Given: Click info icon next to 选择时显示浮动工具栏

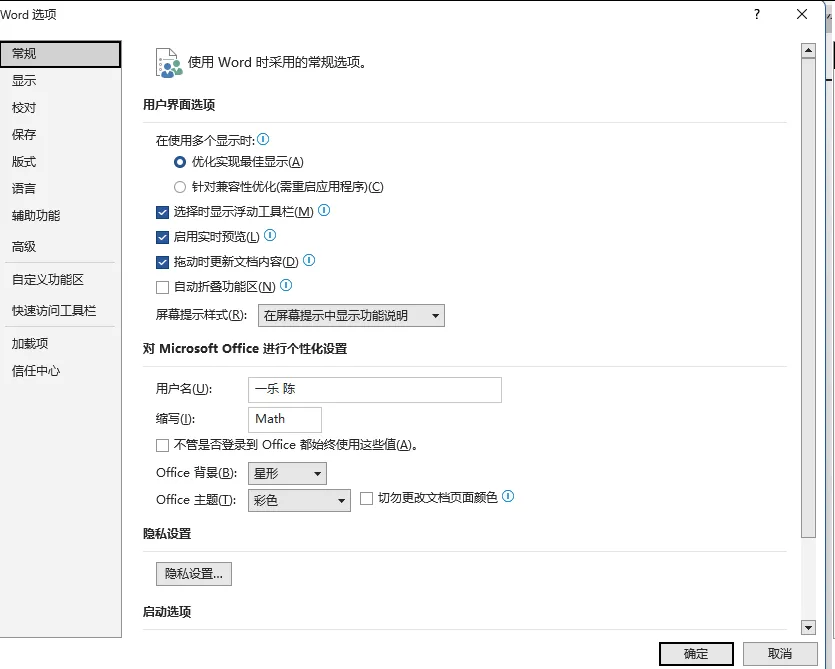Looking at the screenshot, I should [324, 210].
